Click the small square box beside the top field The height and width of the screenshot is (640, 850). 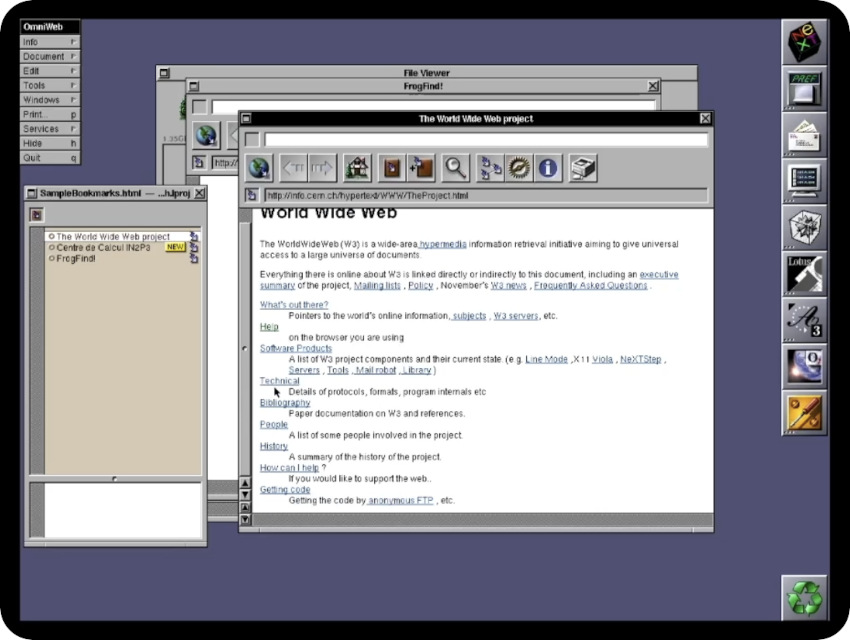pos(252,139)
